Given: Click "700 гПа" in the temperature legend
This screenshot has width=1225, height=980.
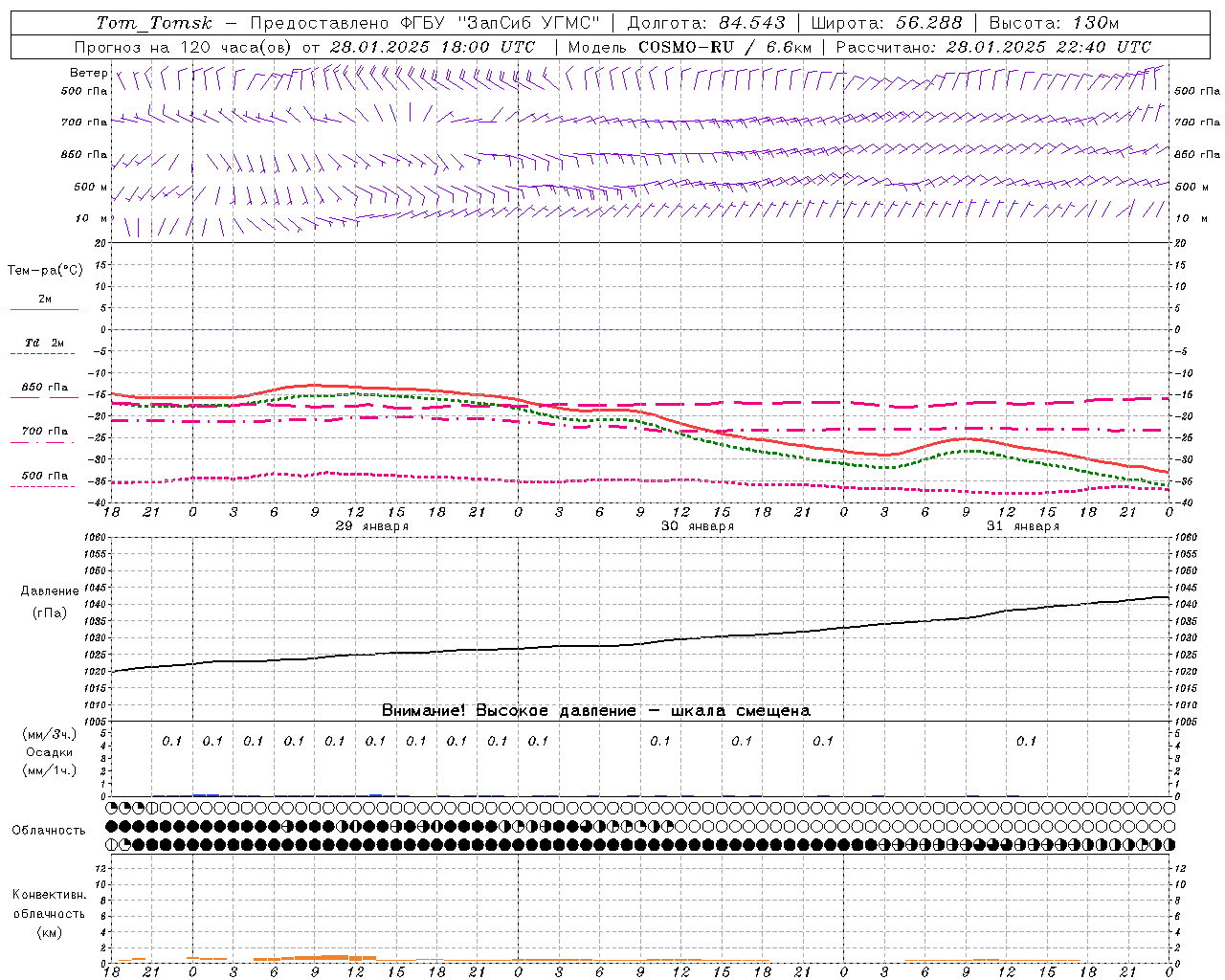Looking at the screenshot, I should 45,431.
